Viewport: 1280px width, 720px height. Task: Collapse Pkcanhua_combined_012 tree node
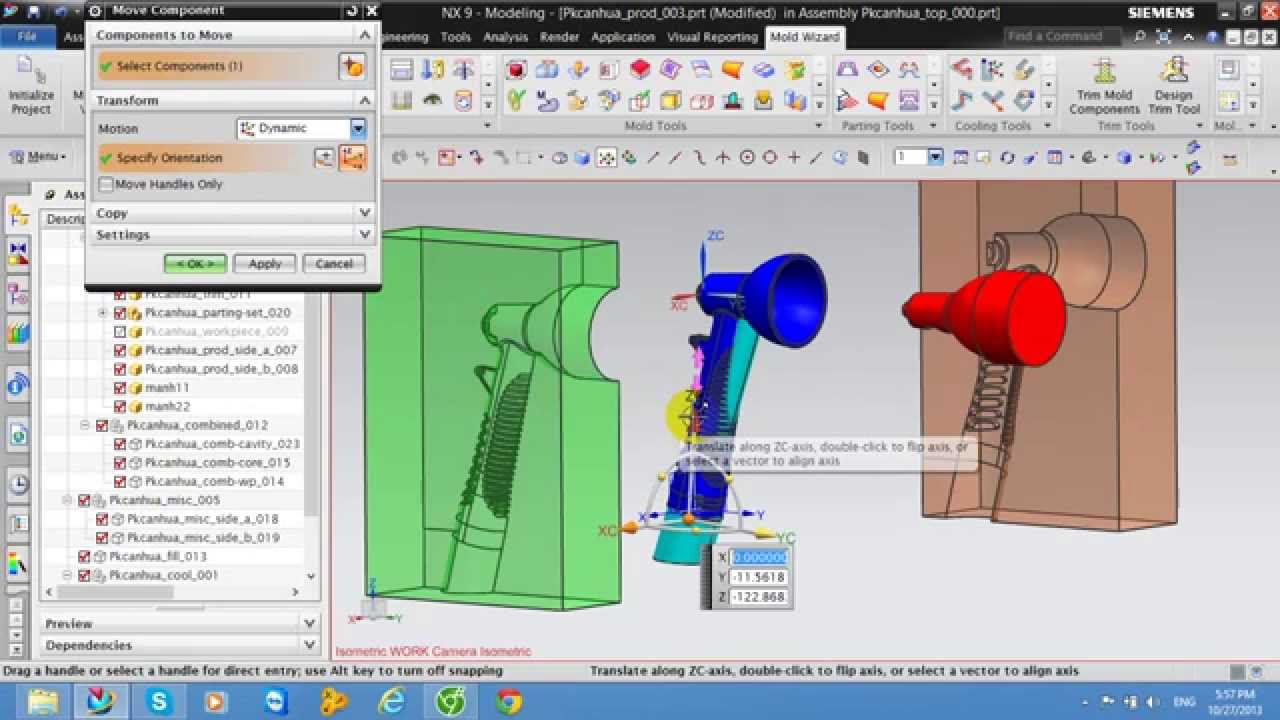(86, 425)
